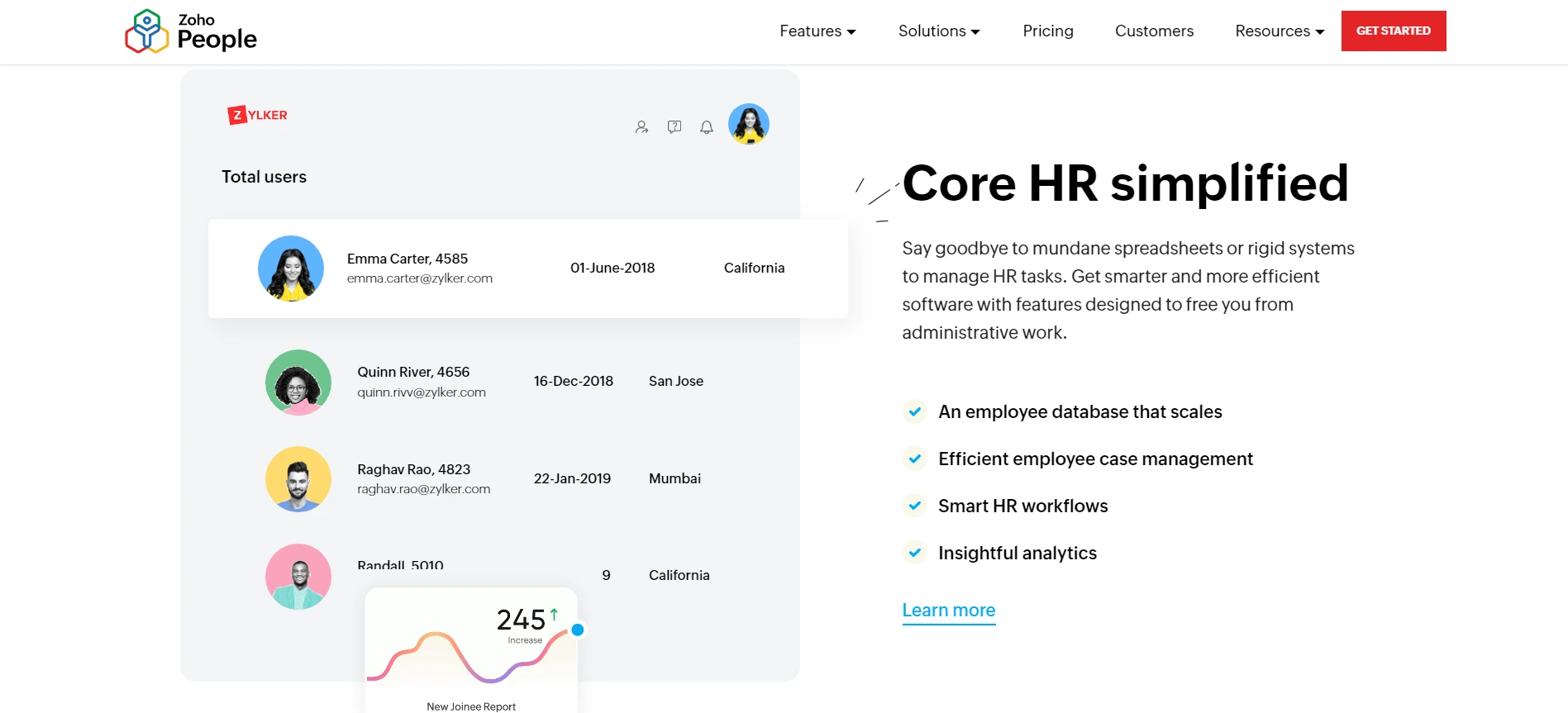Open the Resources dropdown menu
Viewport: 1568px width, 713px height.
(x=1280, y=31)
